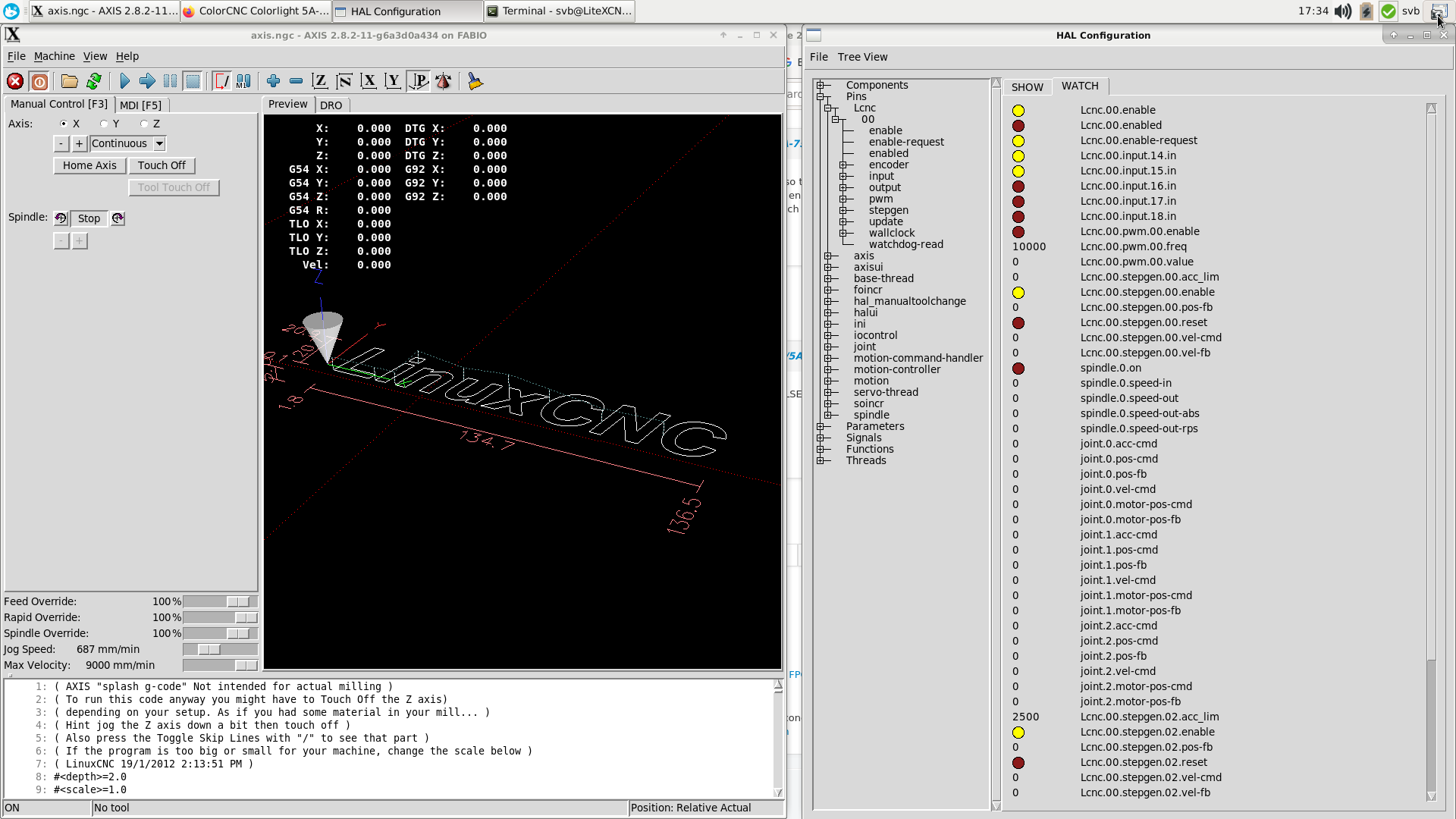Jog the axis negative with minus button

pos(61,143)
